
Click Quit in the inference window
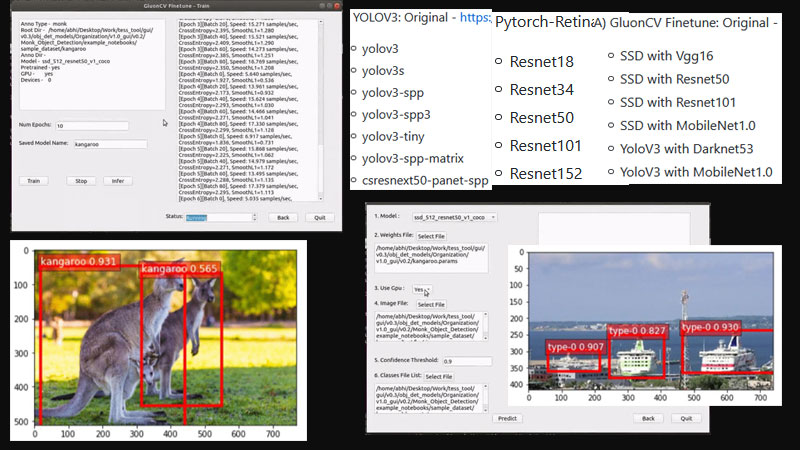(687, 418)
